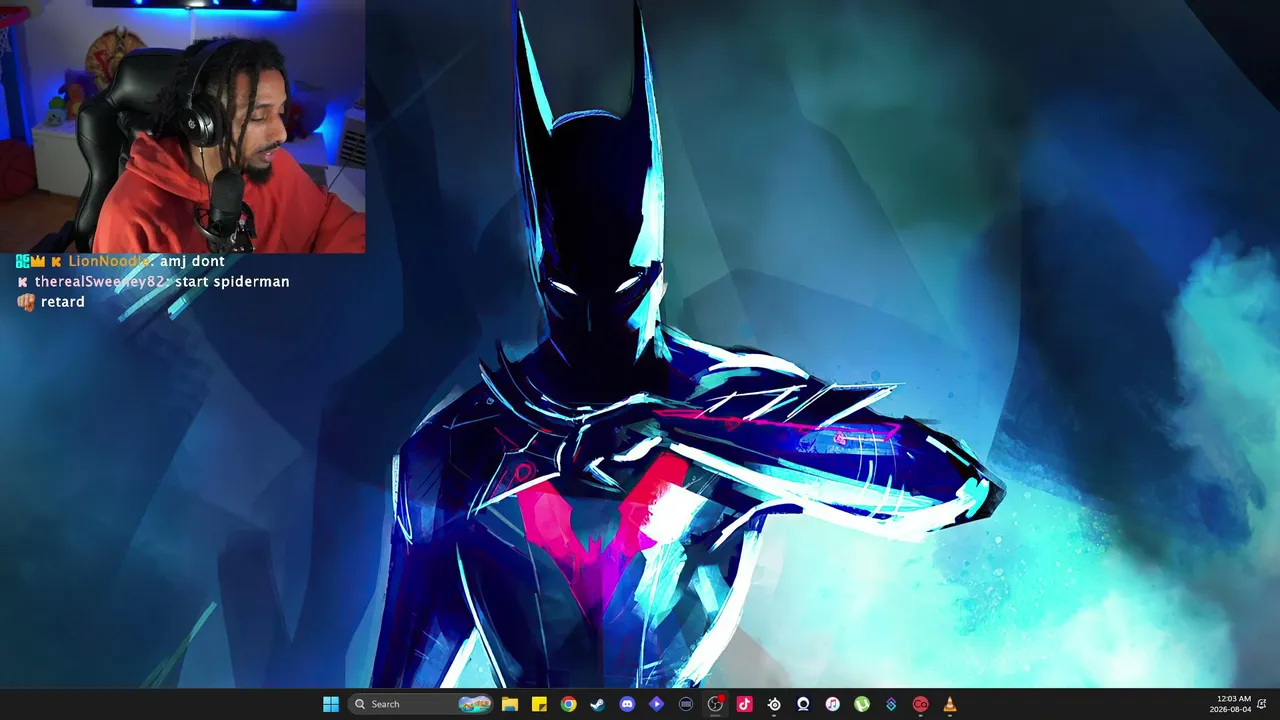Open the webcam app taskbar icon

[x=803, y=704]
